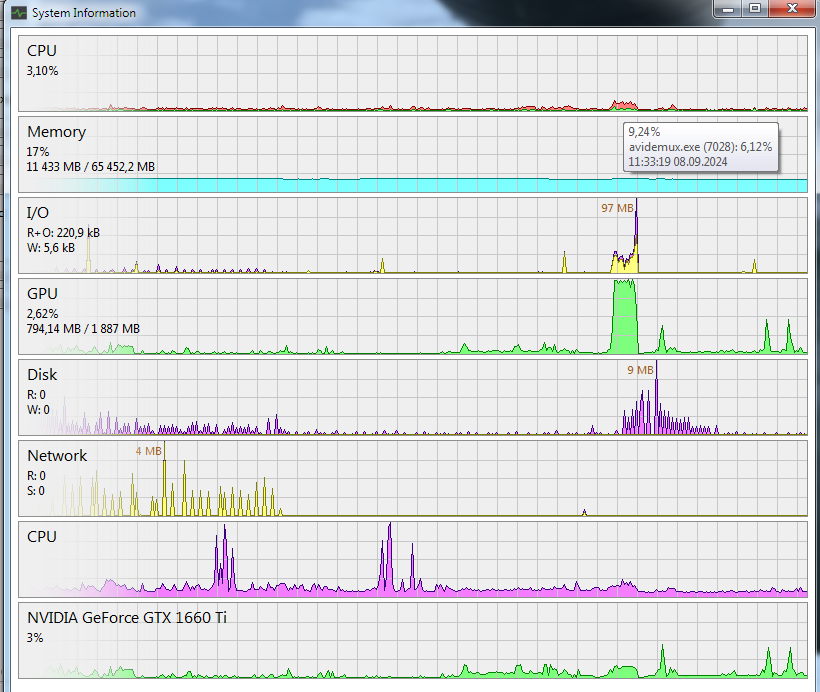Click the GPU graph label
Image resolution: width=820 pixels, height=692 pixels.
point(42,294)
